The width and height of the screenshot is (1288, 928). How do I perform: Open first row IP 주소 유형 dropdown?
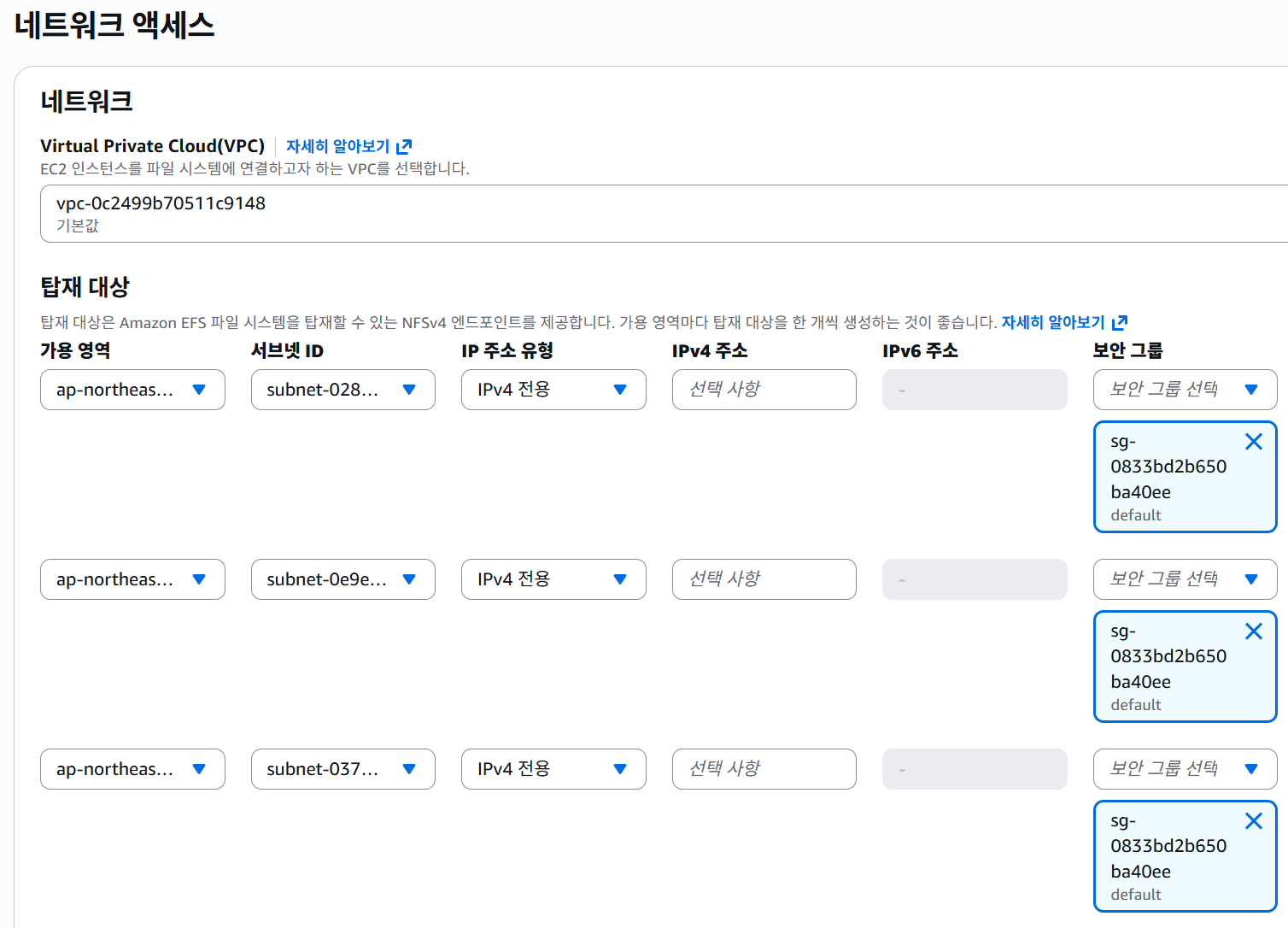(x=553, y=390)
